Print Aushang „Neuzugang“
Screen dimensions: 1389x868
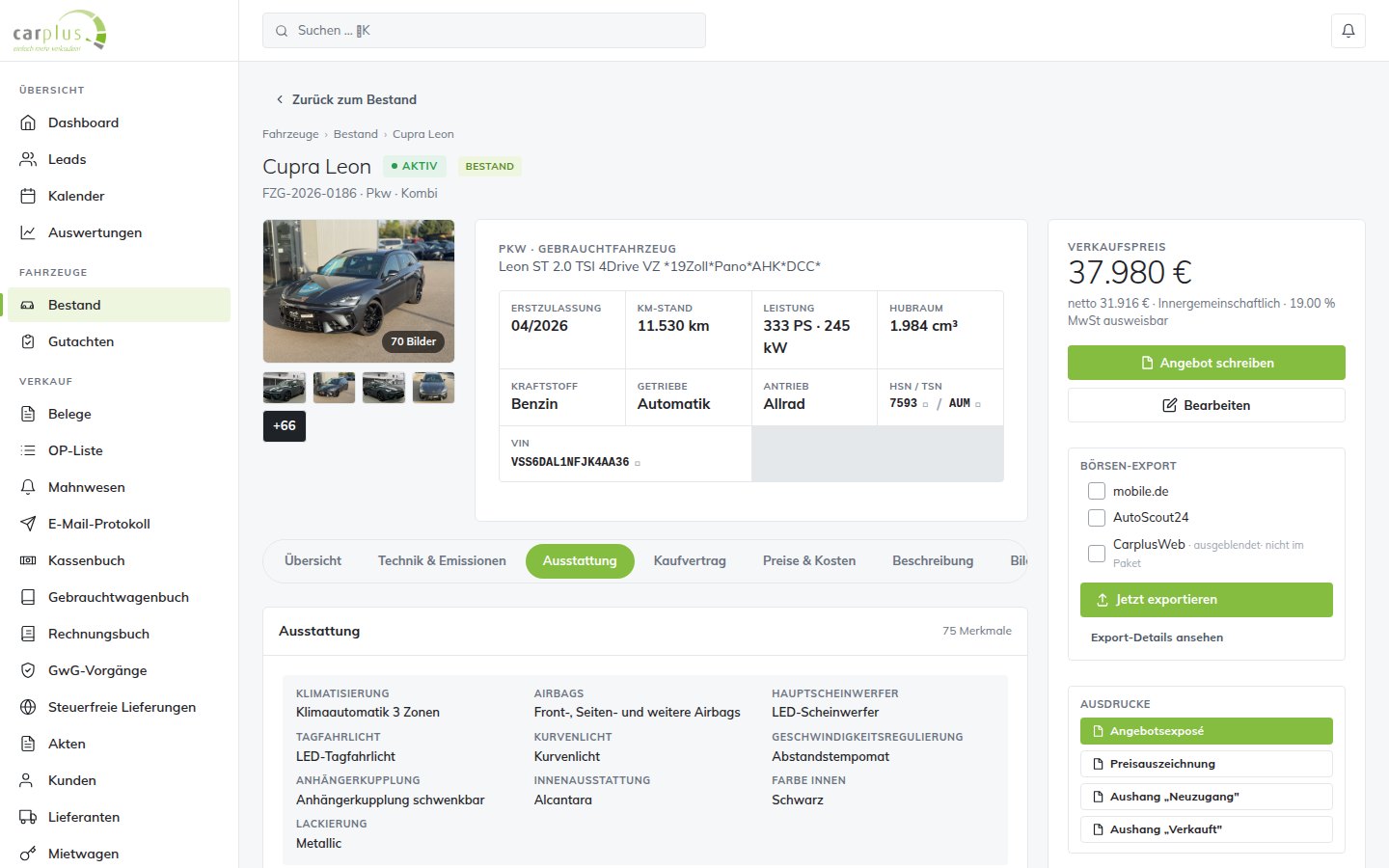click(1207, 797)
